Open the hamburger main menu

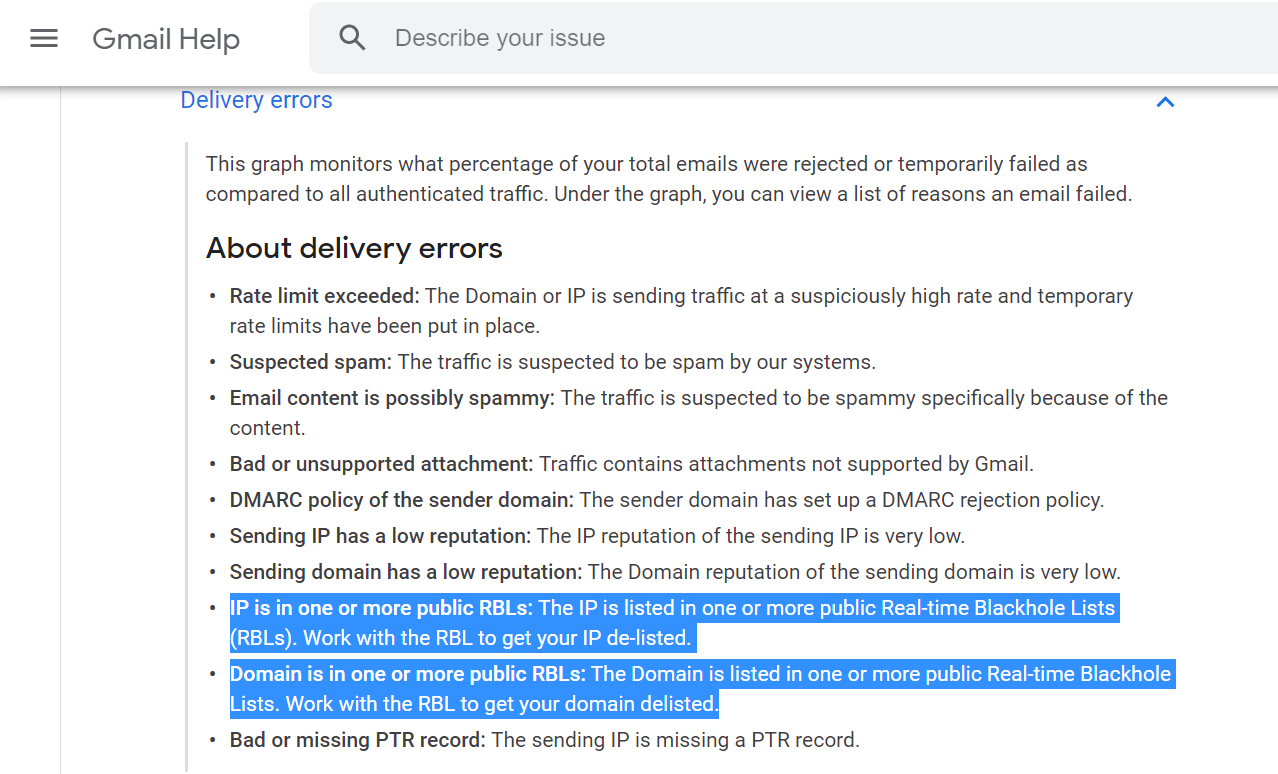[x=44, y=39]
